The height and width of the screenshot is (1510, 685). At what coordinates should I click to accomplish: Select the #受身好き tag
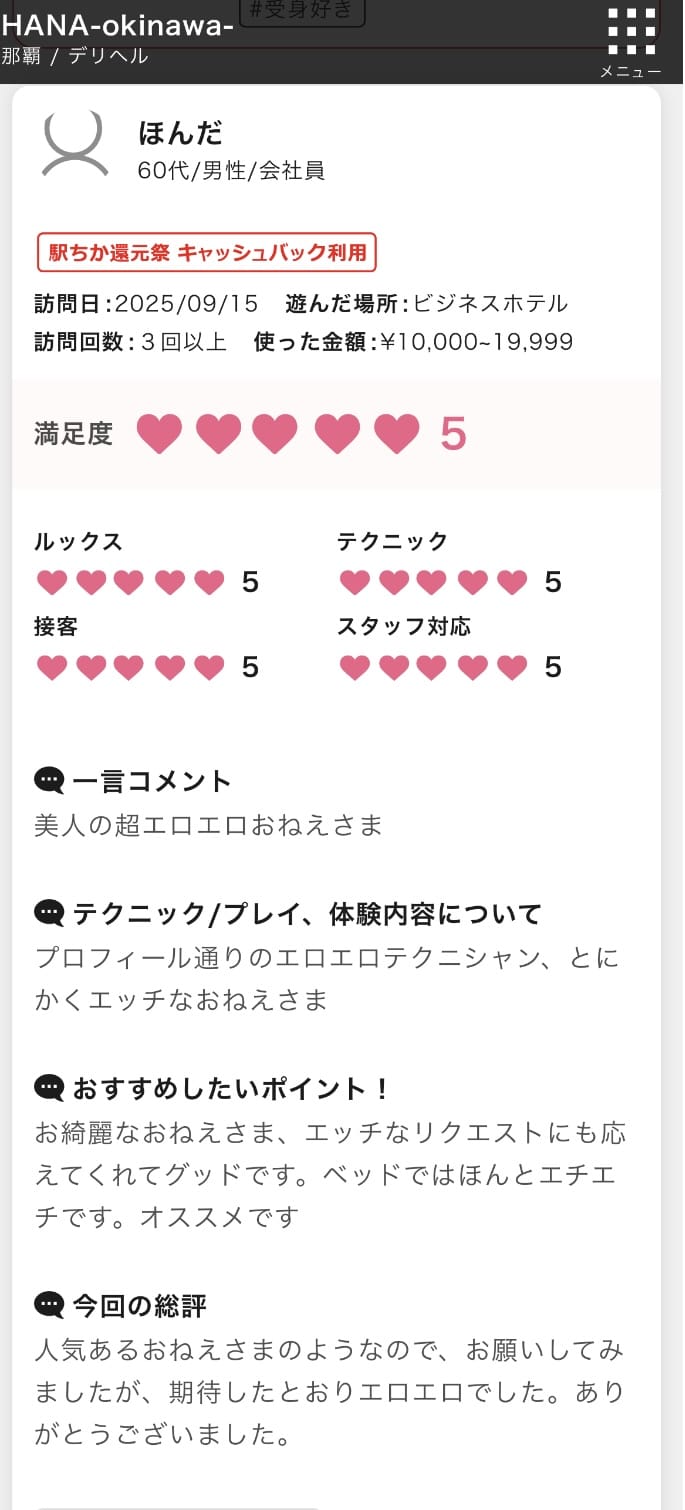pos(302,12)
